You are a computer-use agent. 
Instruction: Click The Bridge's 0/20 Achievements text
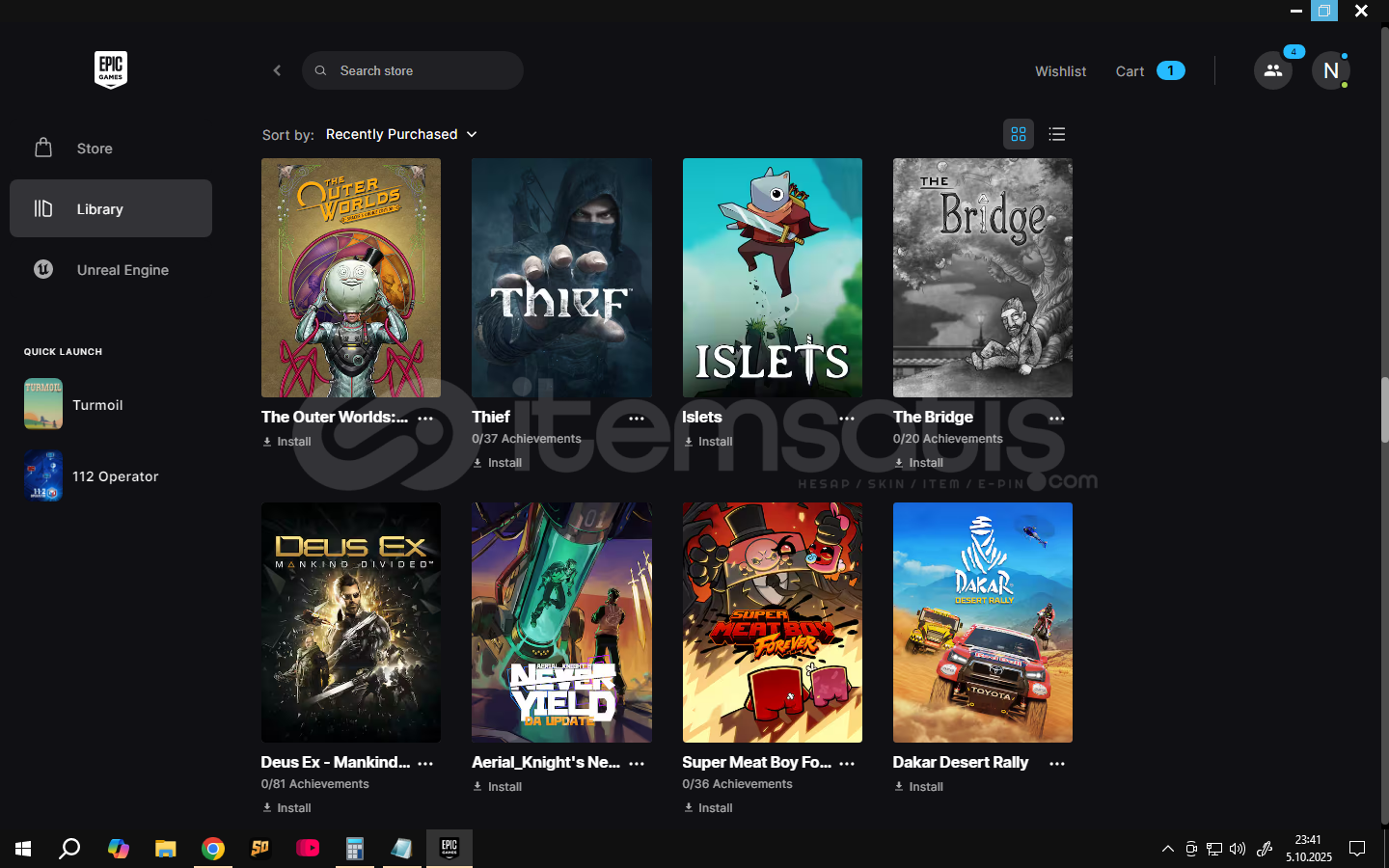pos(948,439)
